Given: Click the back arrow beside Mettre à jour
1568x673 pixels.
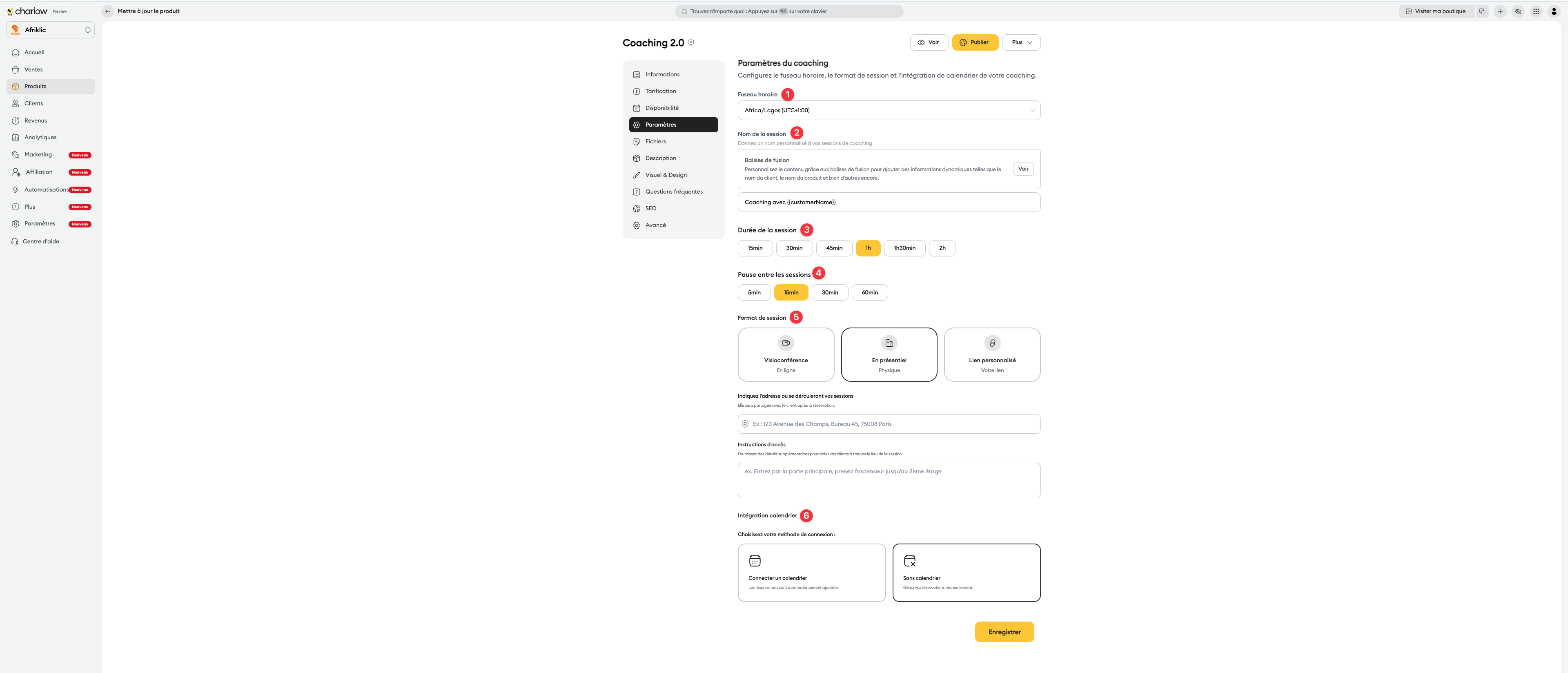Looking at the screenshot, I should [108, 11].
